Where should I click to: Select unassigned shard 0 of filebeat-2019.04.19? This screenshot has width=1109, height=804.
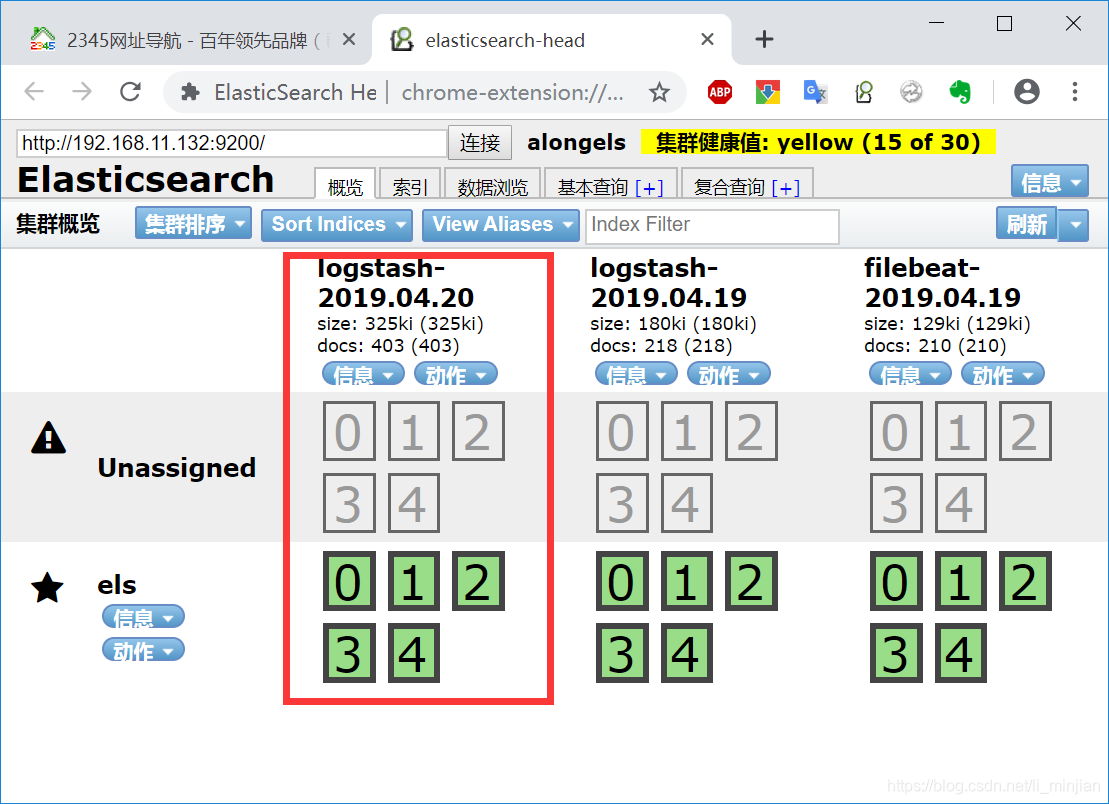click(x=896, y=431)
